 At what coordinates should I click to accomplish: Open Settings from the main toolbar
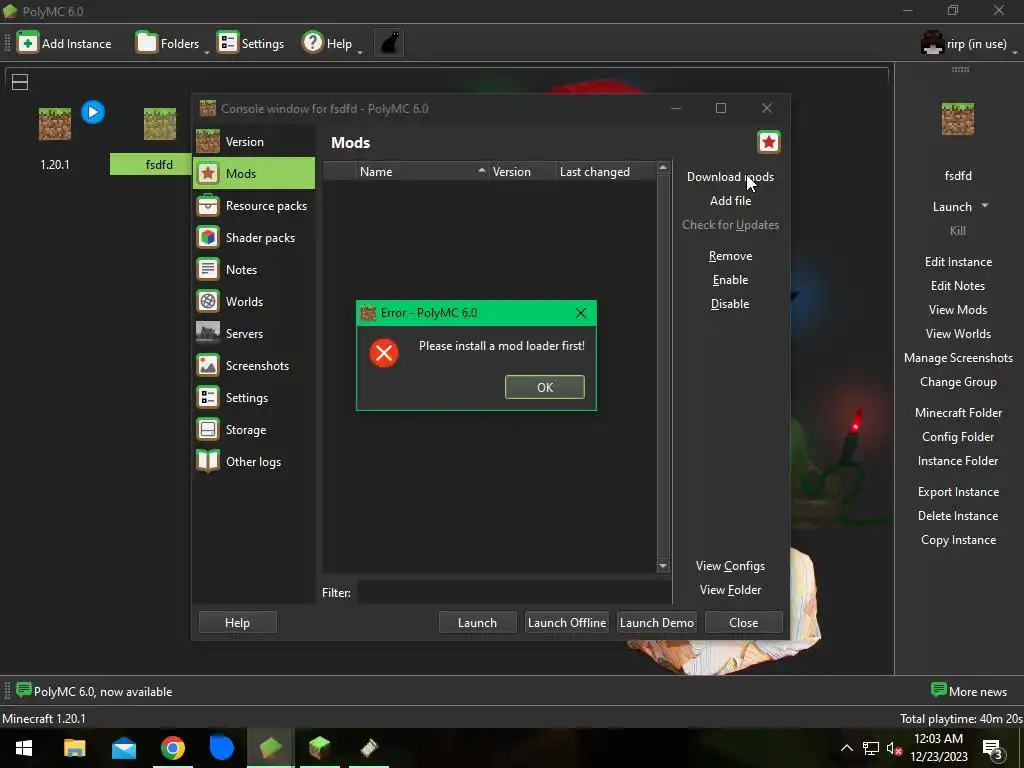pos(251,44)
